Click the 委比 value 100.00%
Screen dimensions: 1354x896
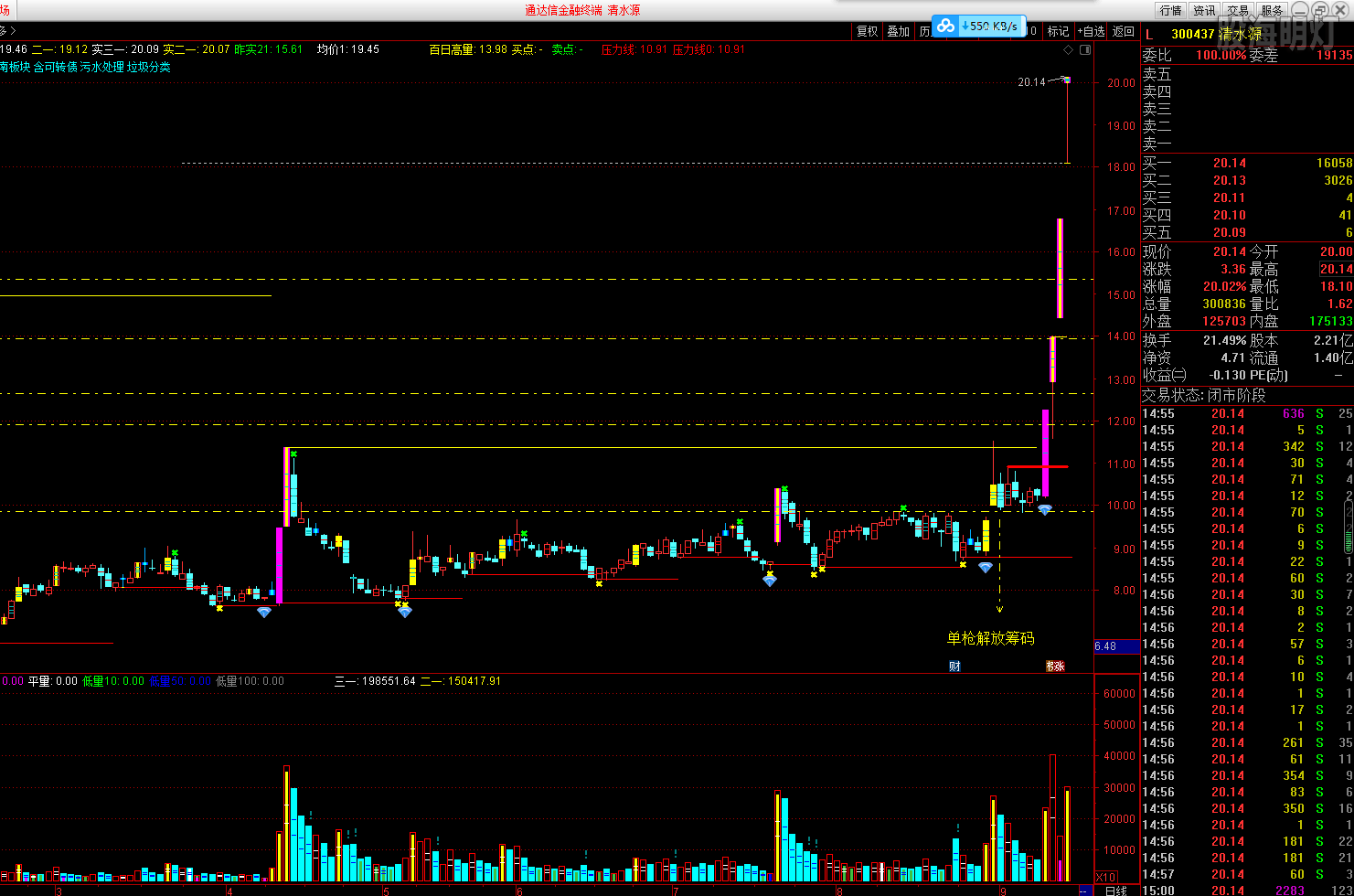point(1221,55)
